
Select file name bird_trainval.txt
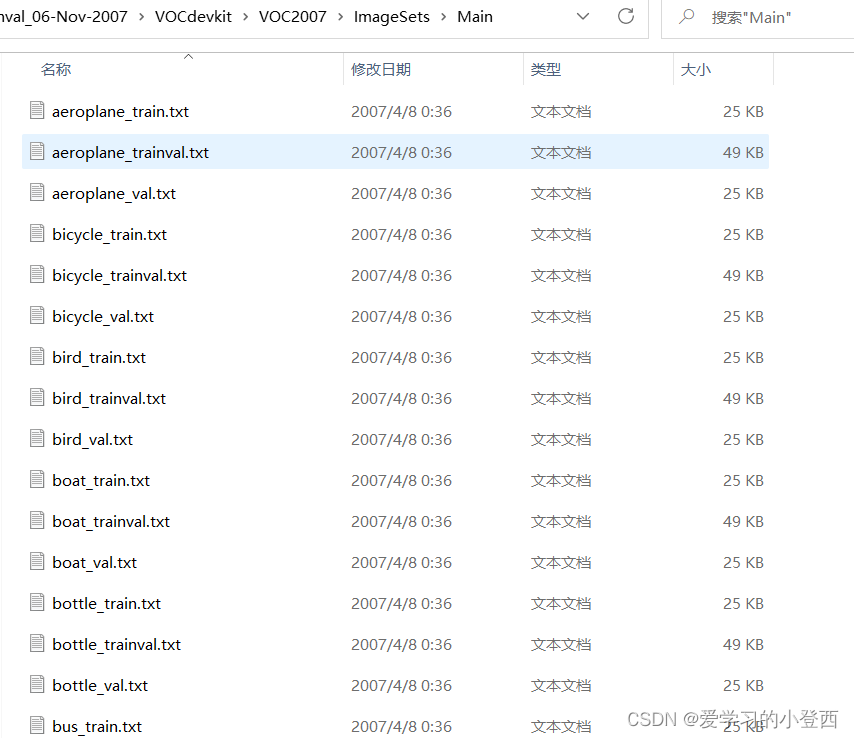point(109,399)
